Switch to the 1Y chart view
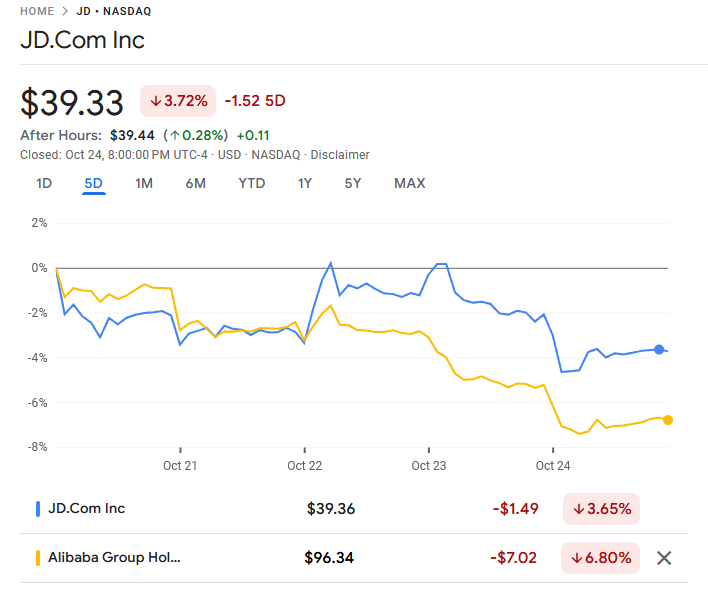708x590 pixels. [305, 183]
